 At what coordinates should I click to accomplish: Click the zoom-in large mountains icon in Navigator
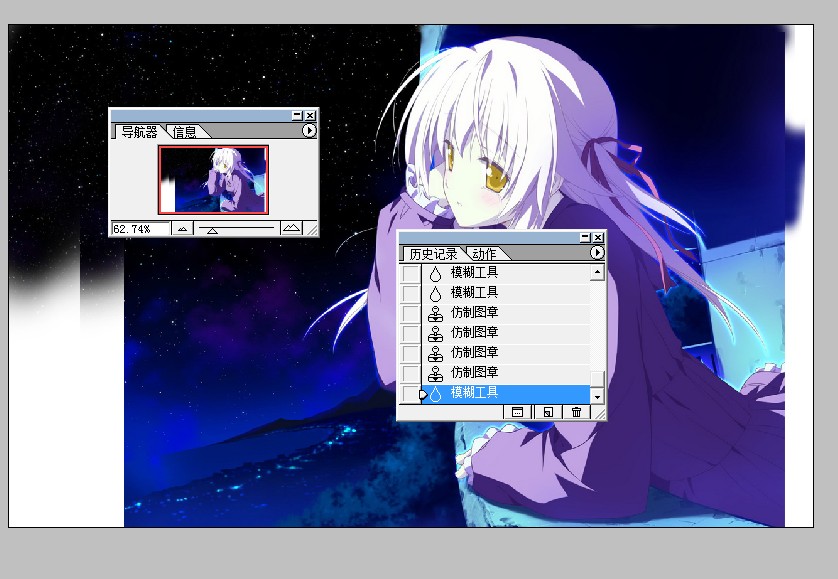291,229
